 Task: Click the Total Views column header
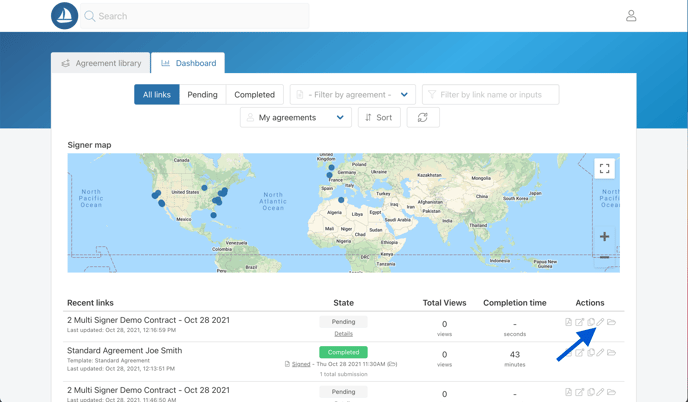[444, 303]
